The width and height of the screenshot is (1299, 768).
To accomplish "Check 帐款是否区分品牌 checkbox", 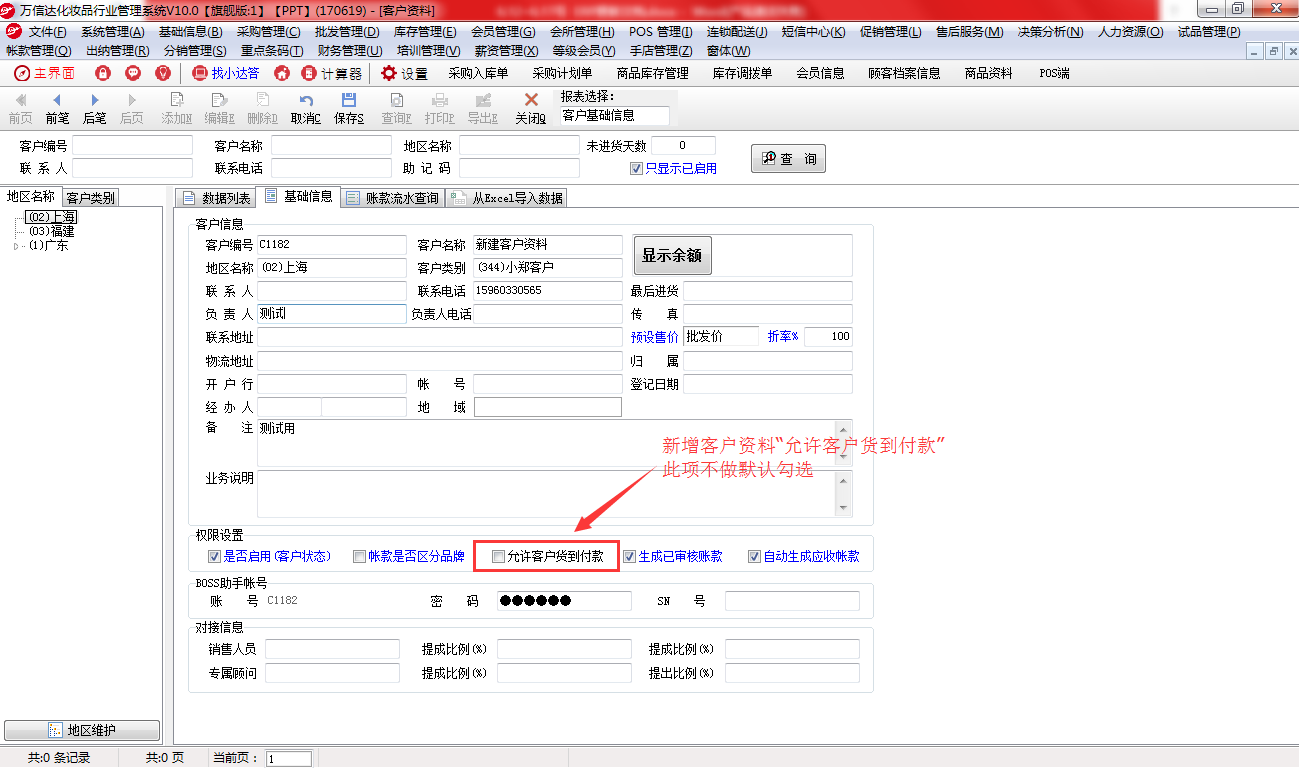I will point(359,556).
